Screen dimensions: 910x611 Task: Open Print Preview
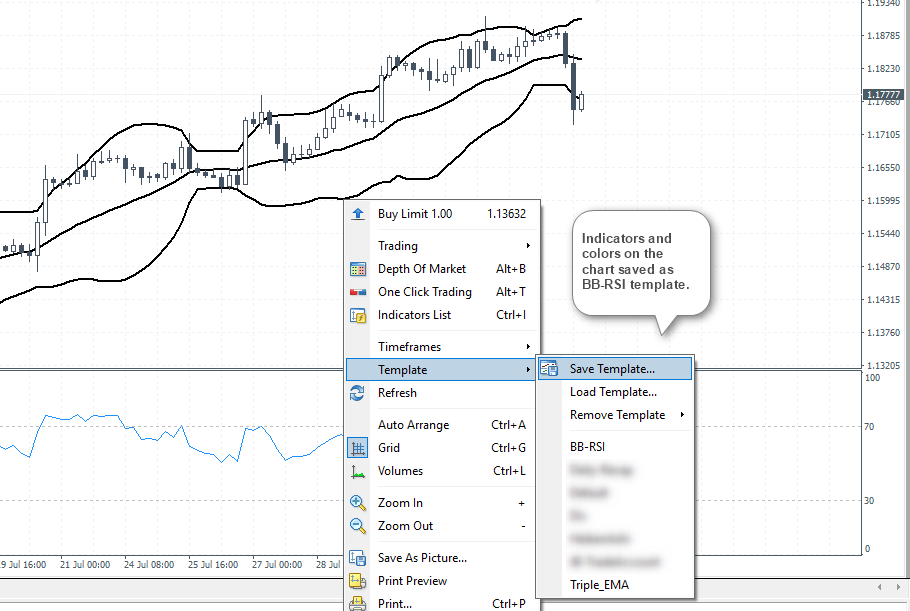[412, 581]
